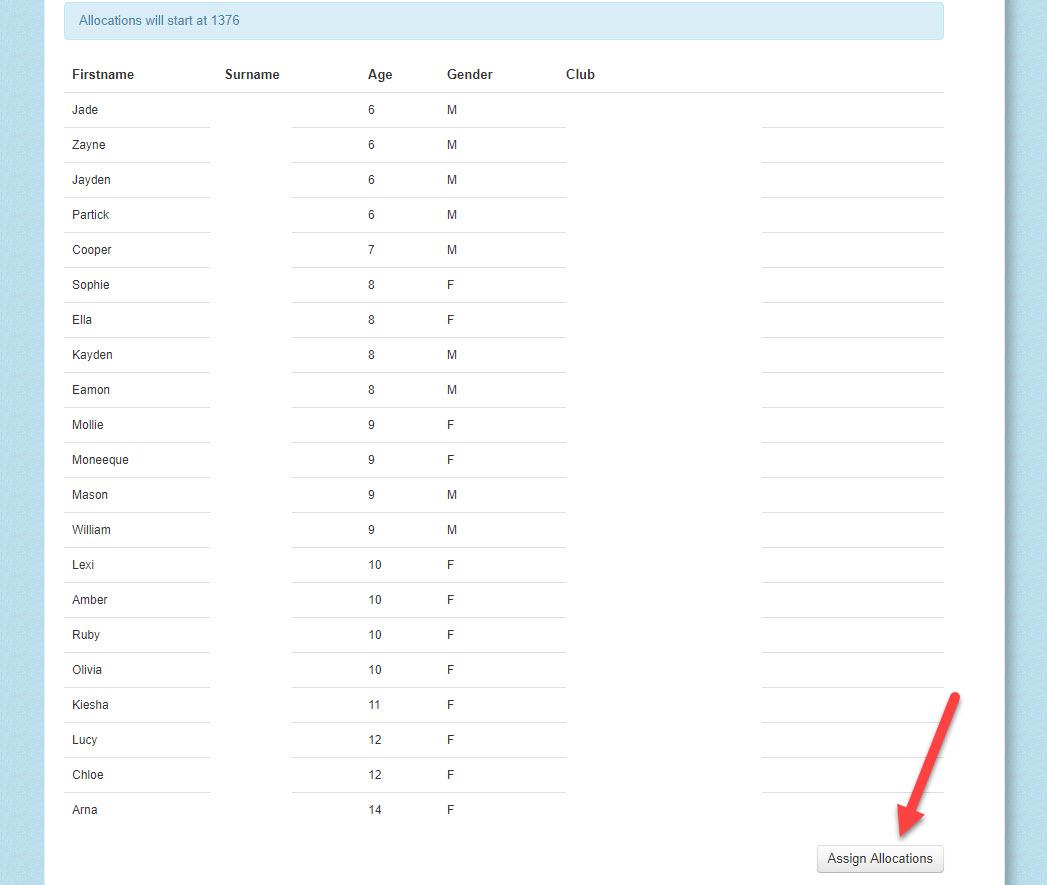Click the age 6 in Partick's row

[371, 214]
